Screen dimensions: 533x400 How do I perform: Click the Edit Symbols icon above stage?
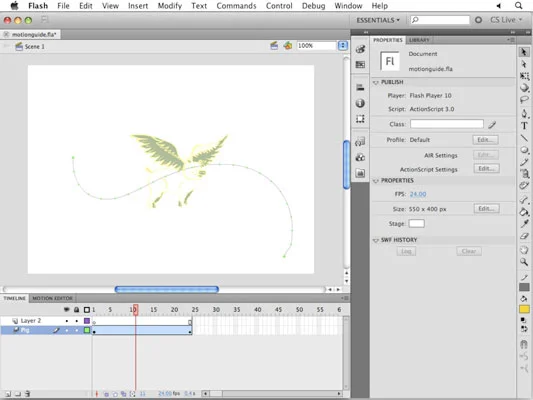(x=288, y=46)
